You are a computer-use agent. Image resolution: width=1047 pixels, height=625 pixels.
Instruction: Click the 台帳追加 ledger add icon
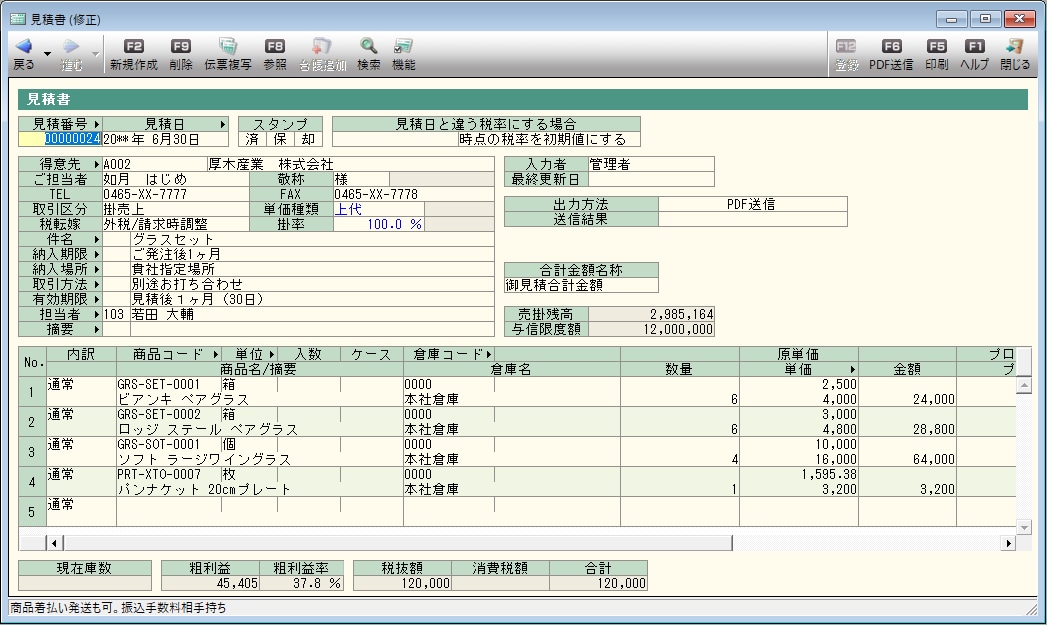(x=322, y=46)
